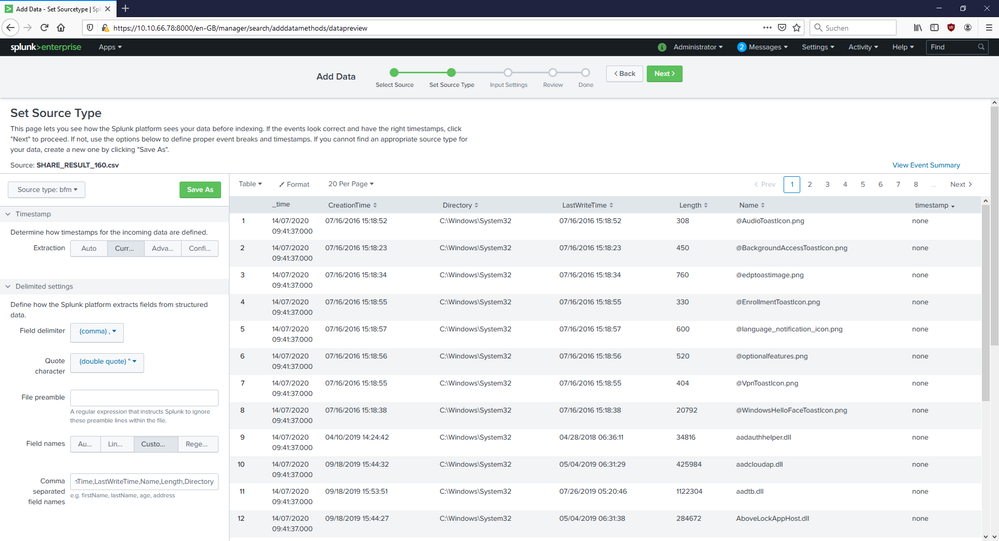Image resolution: width=999 pixels, height=541 pixels.
Task: Open page actions three-dot menu in address bar
Action: point(767,27)
